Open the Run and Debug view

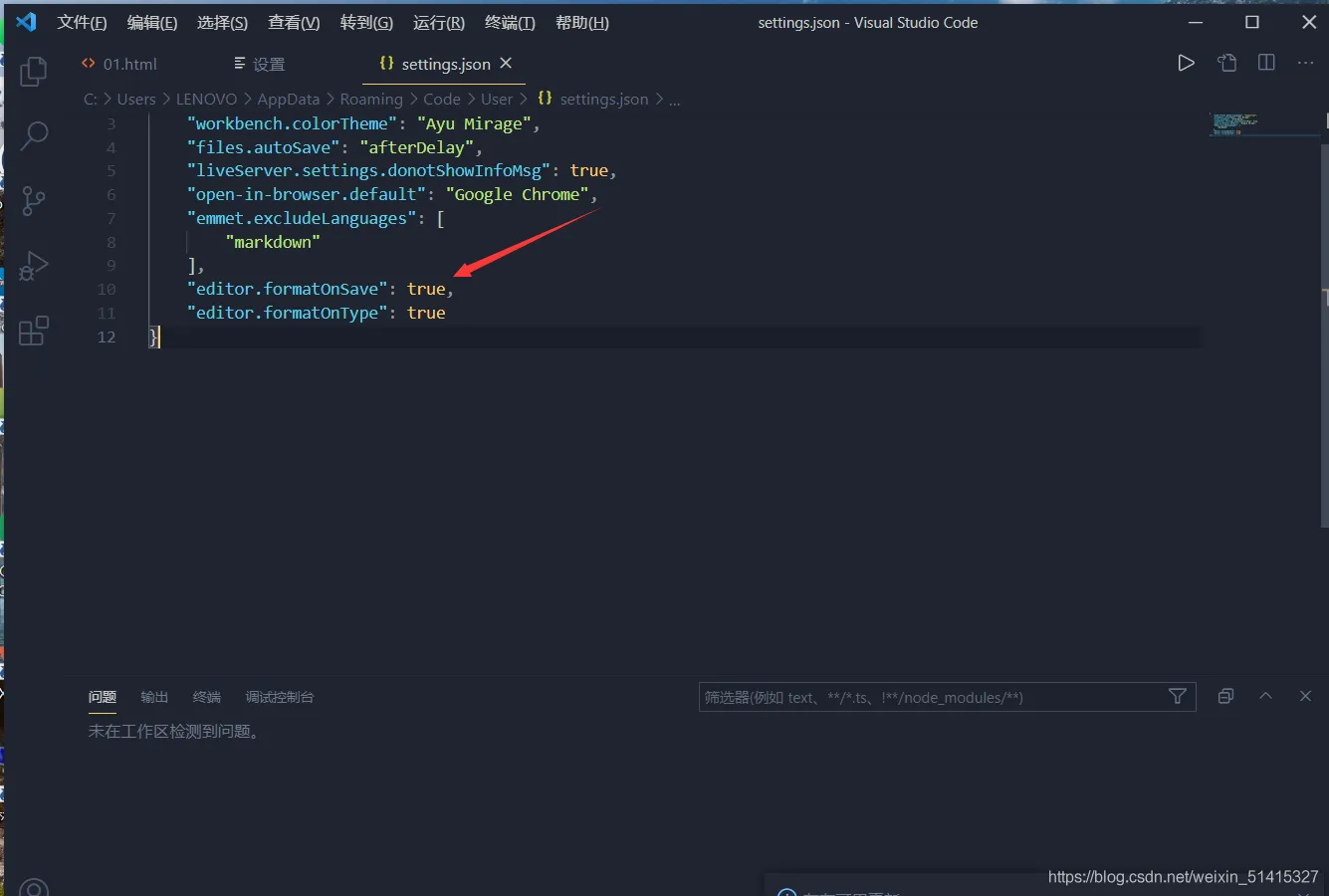[x=34, y=266]
